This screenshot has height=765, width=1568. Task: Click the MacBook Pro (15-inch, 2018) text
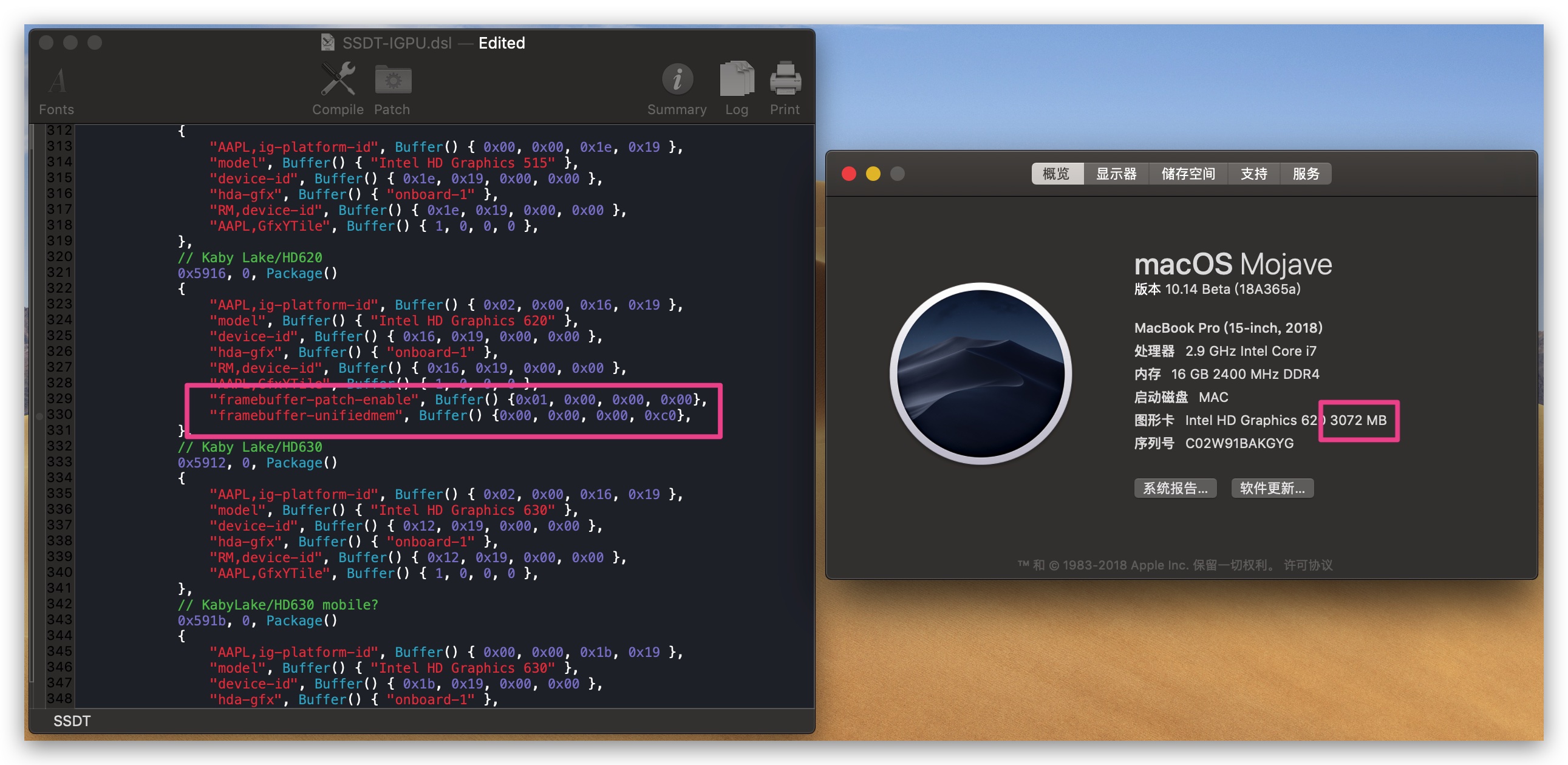tap(1229, 328)
